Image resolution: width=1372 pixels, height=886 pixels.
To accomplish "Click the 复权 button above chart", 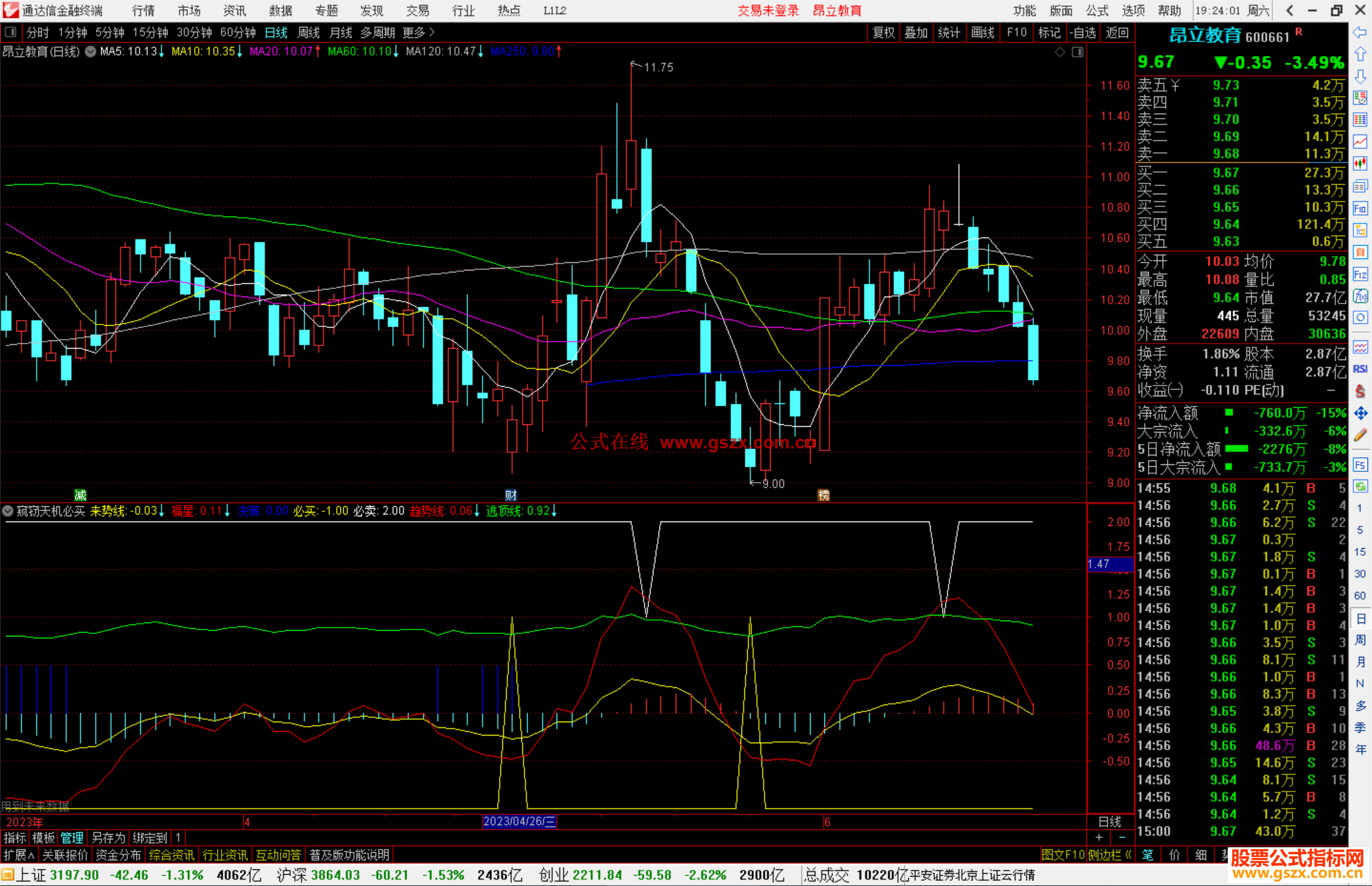I will click(883, 32).
